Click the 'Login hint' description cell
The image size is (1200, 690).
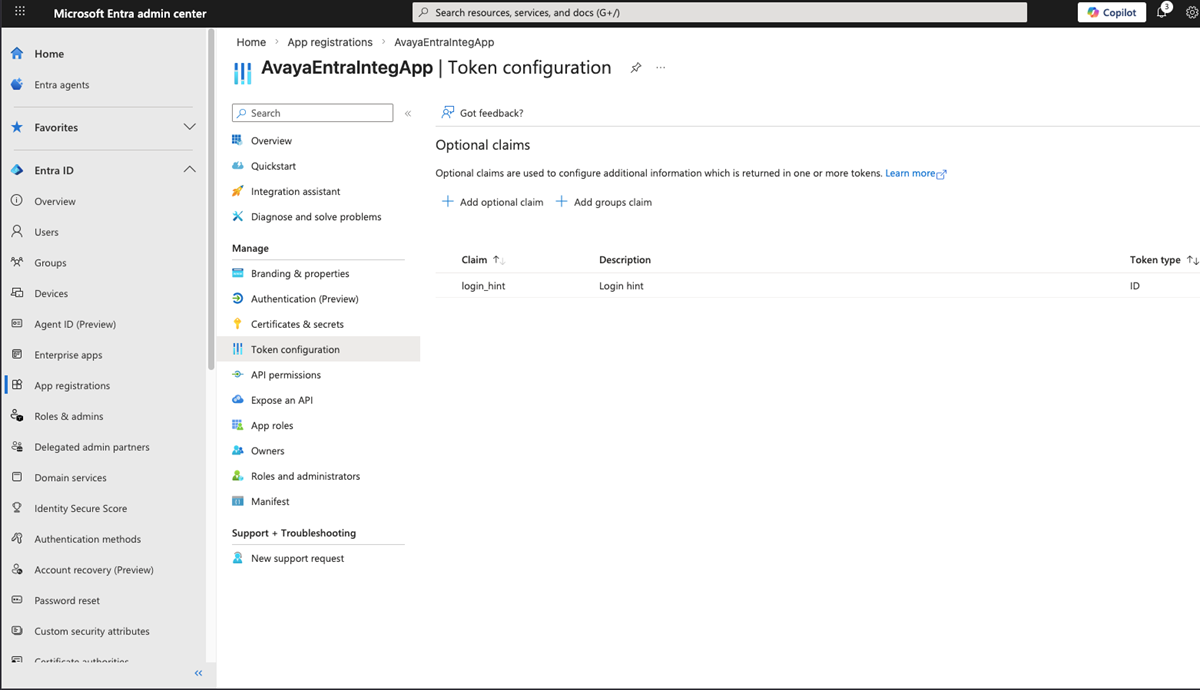621,286
